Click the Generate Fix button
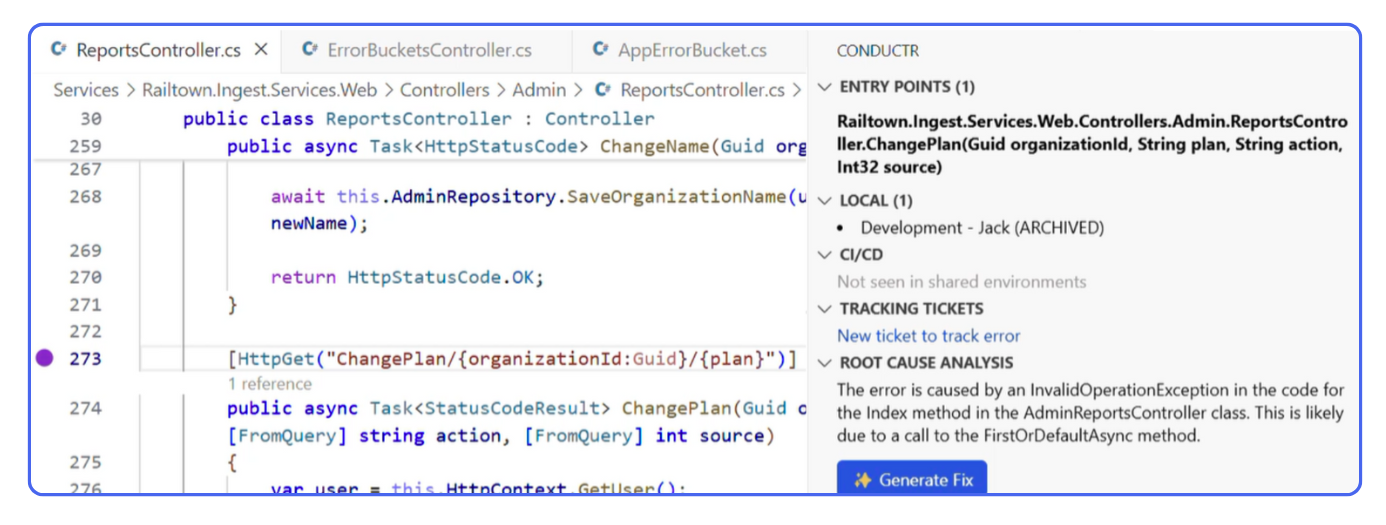Viewport: 1386px width, 525px height. [x=912, y=480]
